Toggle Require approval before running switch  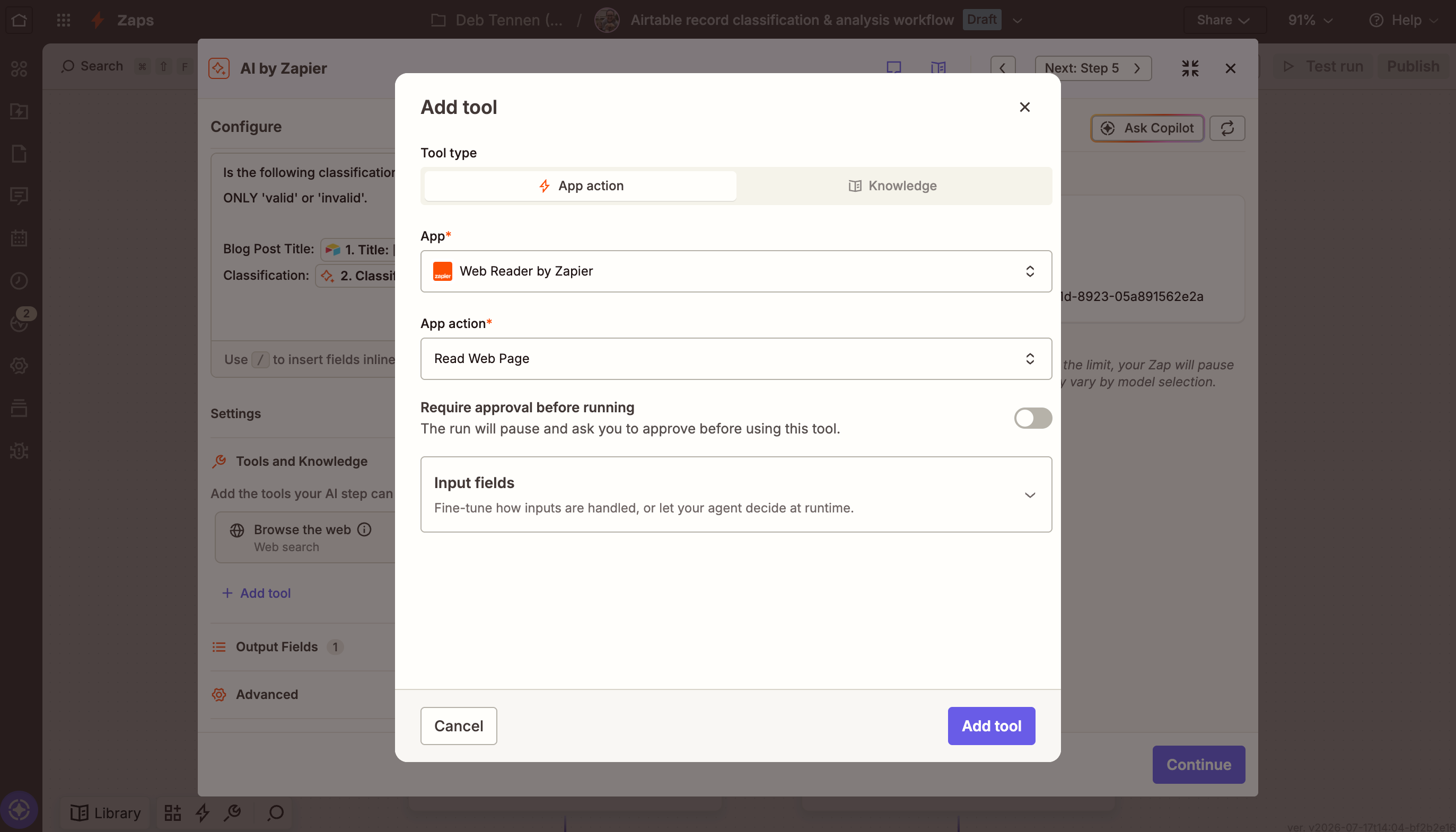[x=1032, y=418]
